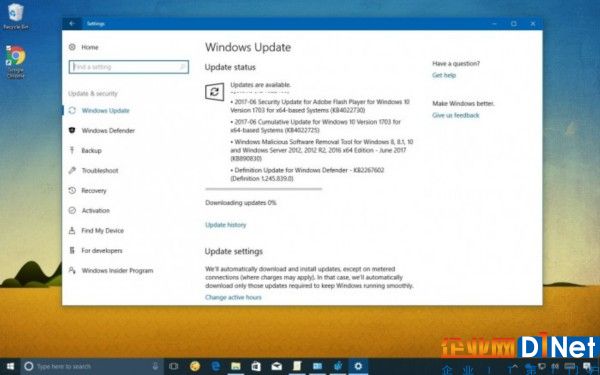
Task: Launch File Explorer from the taskbar
Action: click(236, 366)
